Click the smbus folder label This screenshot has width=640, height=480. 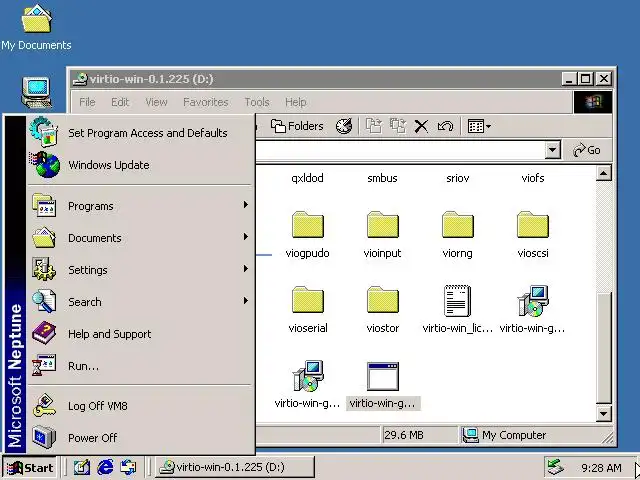pyautogui.click(x=382, y=178)
